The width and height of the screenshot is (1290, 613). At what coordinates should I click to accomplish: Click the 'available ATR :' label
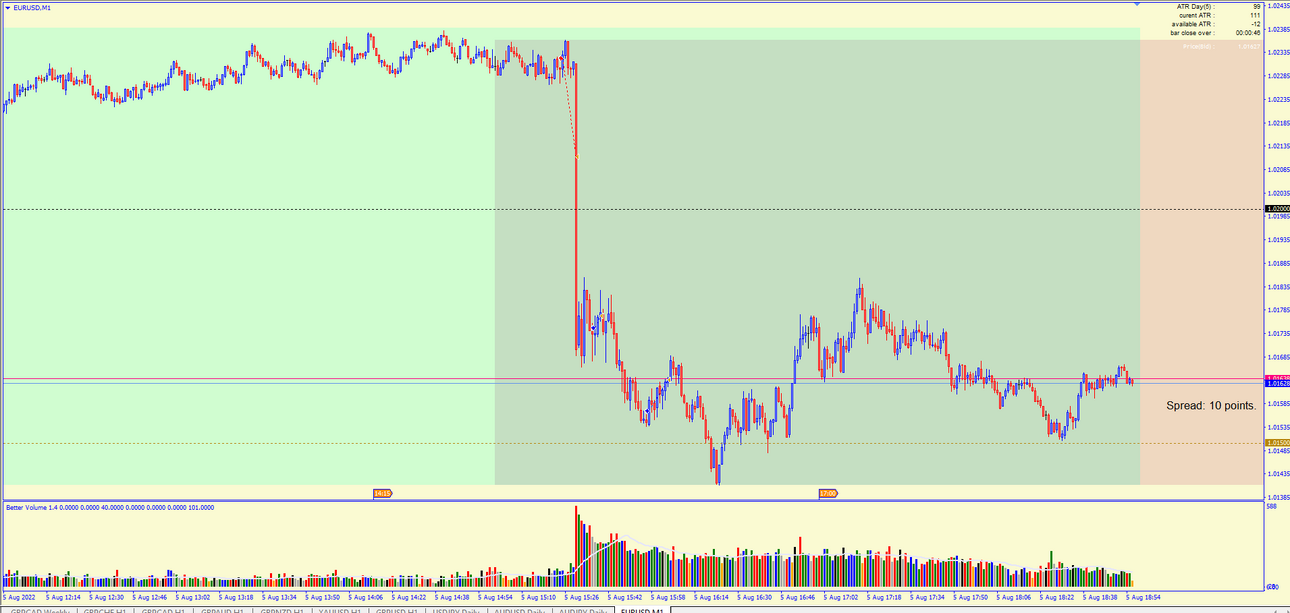[x=1192, y=24]
